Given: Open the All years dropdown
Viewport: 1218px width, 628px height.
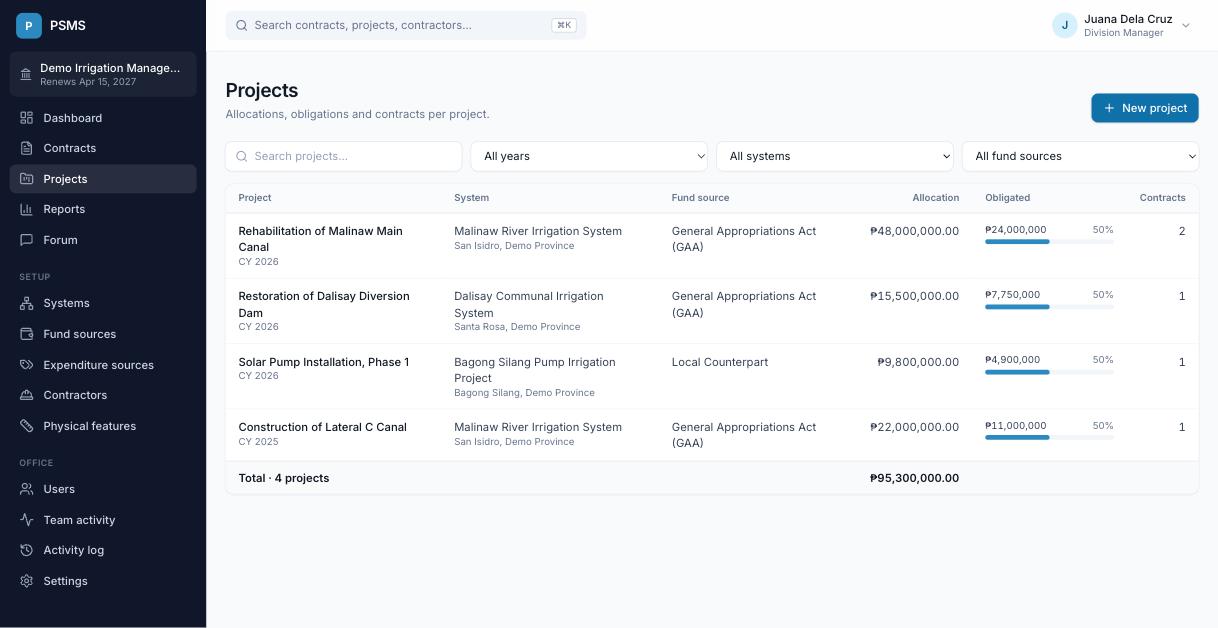Looking at the screenshot, I should pyautogui.click(x=589, y=156).
